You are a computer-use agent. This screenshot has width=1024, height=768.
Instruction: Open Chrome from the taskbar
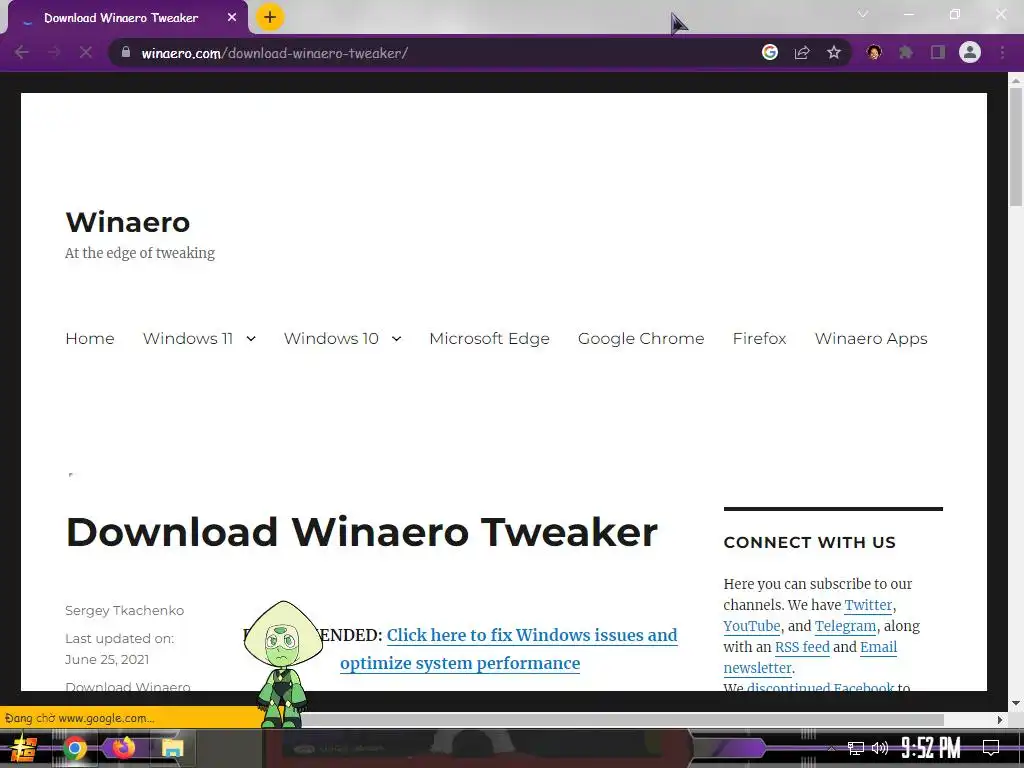[x=74, y=748]
